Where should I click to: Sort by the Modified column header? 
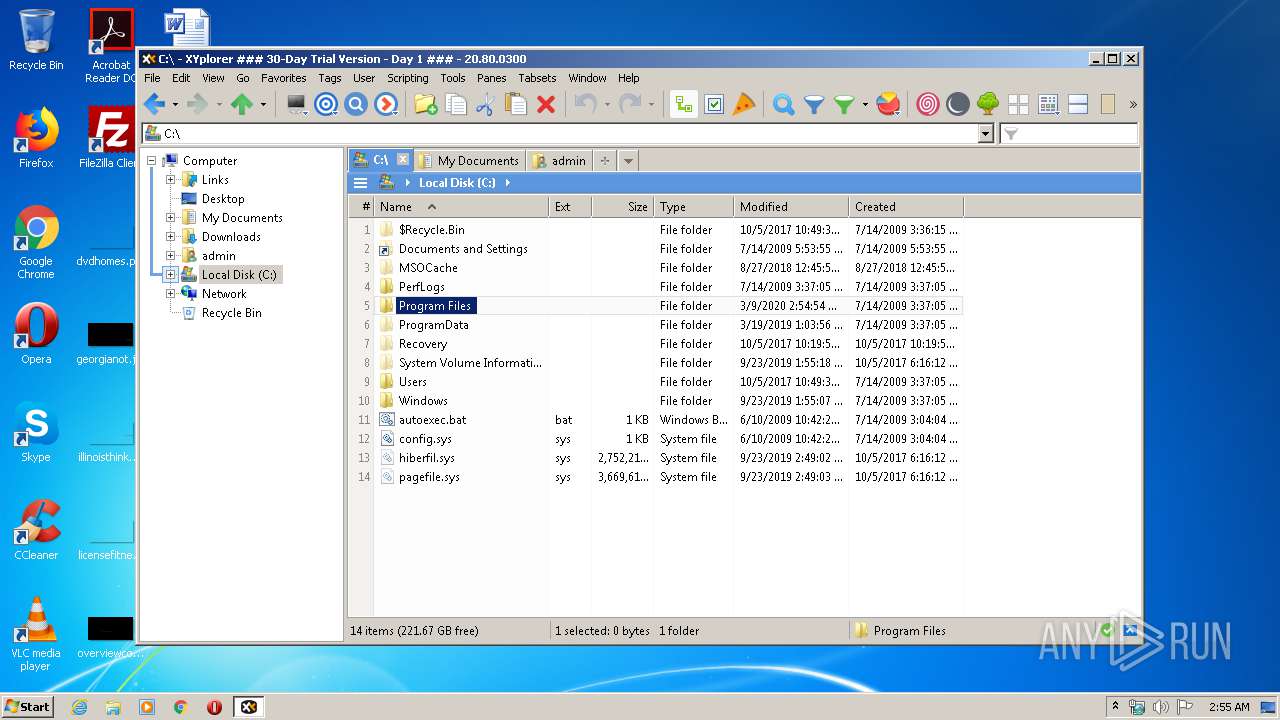(x=791, y=207)
